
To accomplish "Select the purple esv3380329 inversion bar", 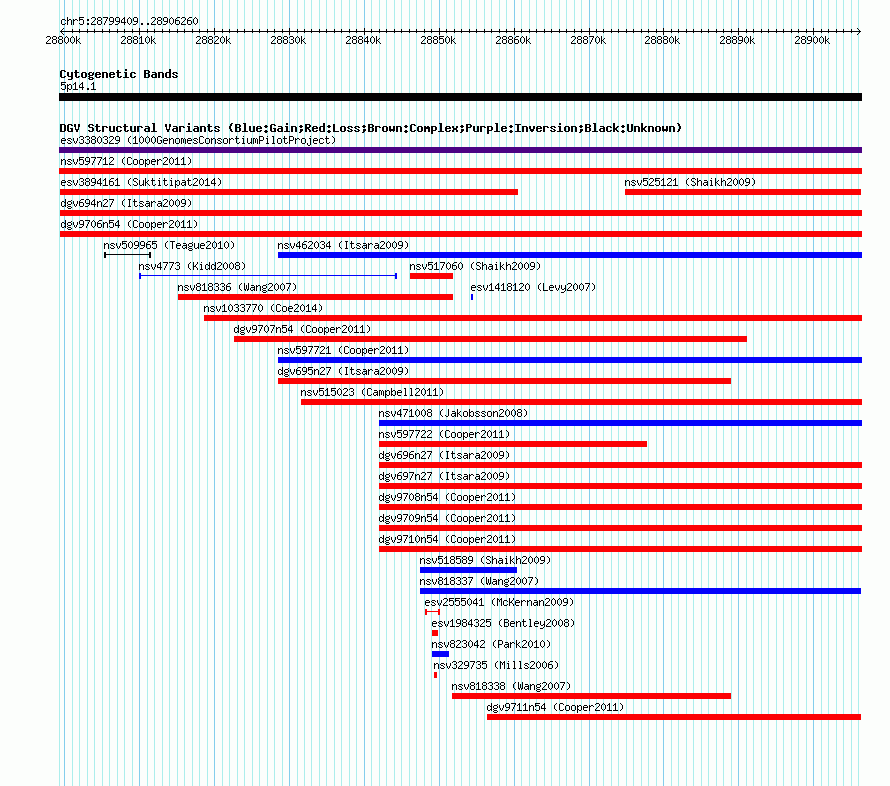I will click(460, 150).
